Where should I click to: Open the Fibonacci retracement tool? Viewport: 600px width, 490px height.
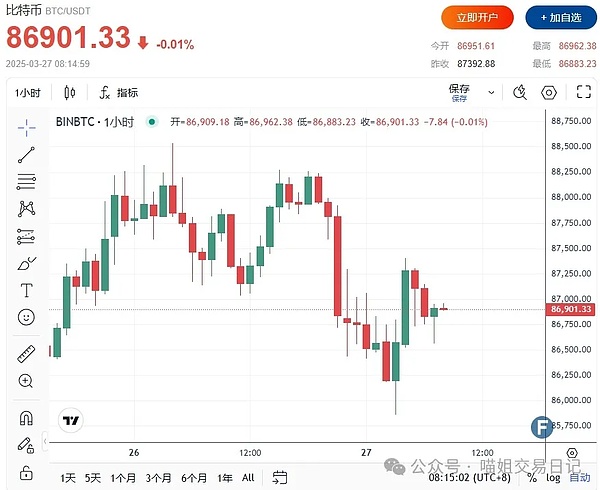26,182
